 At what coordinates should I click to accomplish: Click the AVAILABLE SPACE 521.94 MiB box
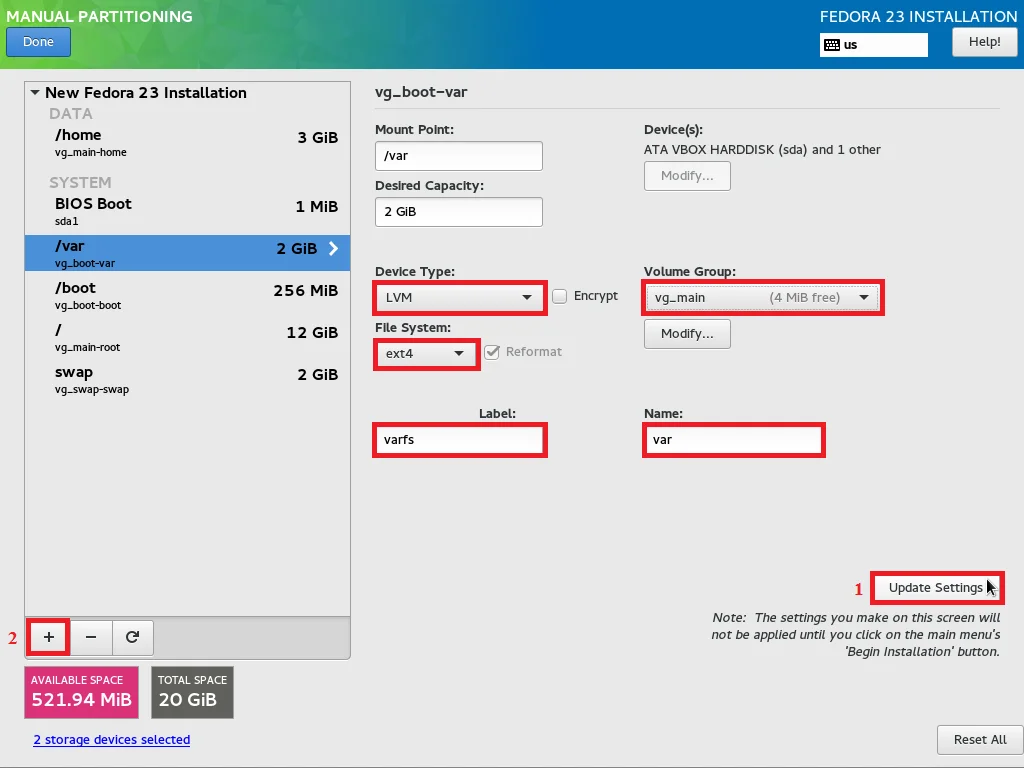tap(82, 692)
